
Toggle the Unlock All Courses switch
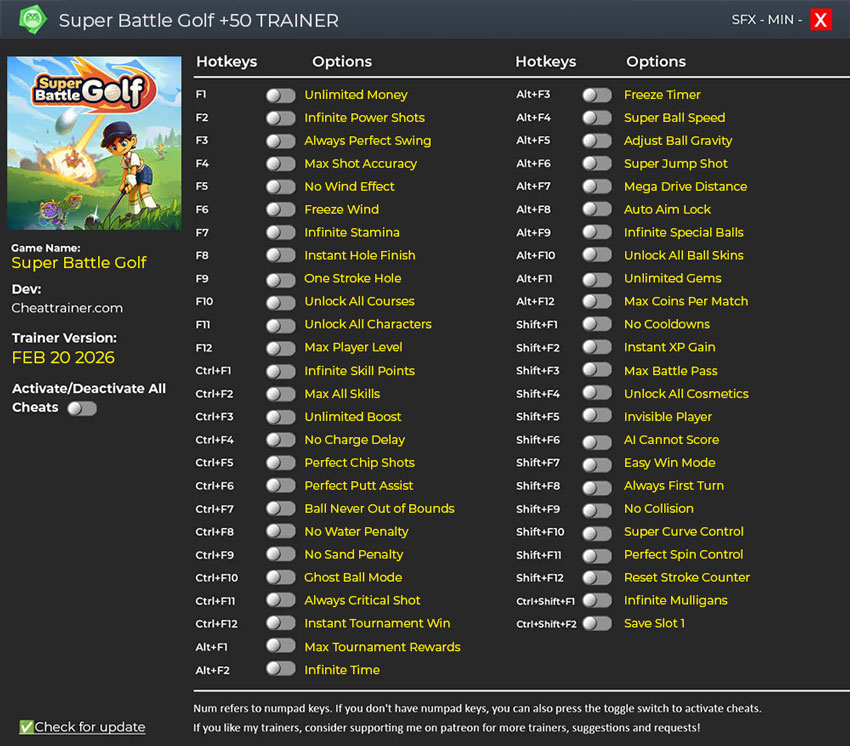280,302
